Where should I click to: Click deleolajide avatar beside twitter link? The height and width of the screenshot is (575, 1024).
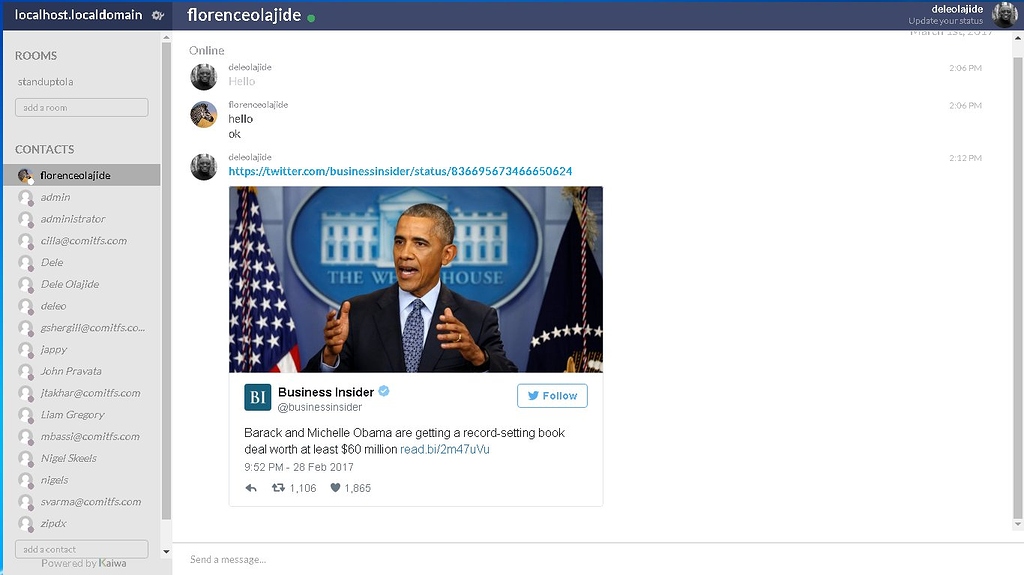tap(203, 167)
